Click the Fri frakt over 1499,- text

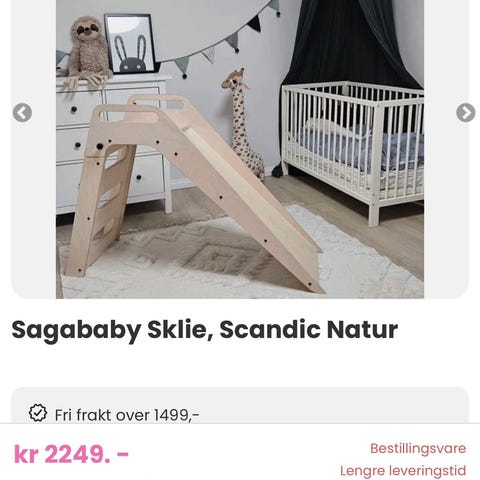point(127,415)
